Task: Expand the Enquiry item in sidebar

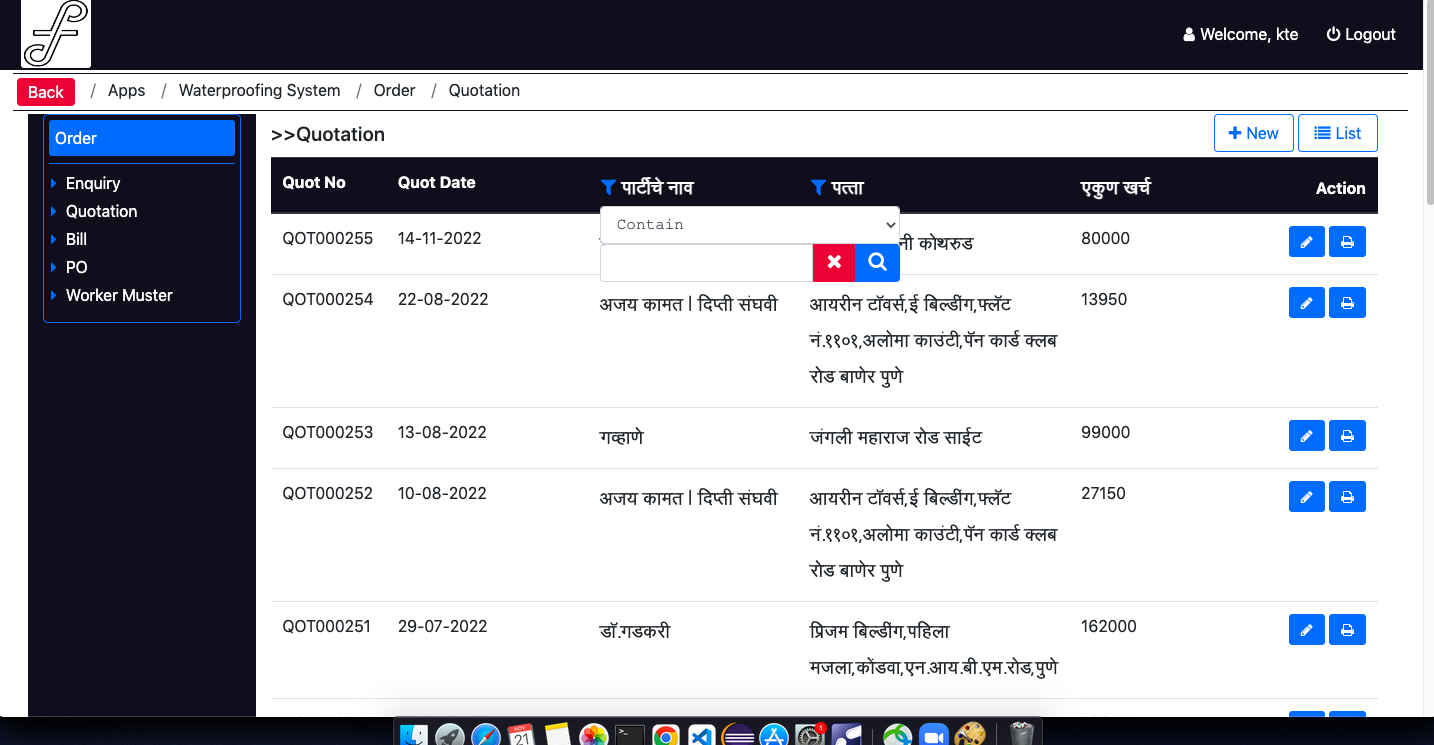Action: (93, 183)
